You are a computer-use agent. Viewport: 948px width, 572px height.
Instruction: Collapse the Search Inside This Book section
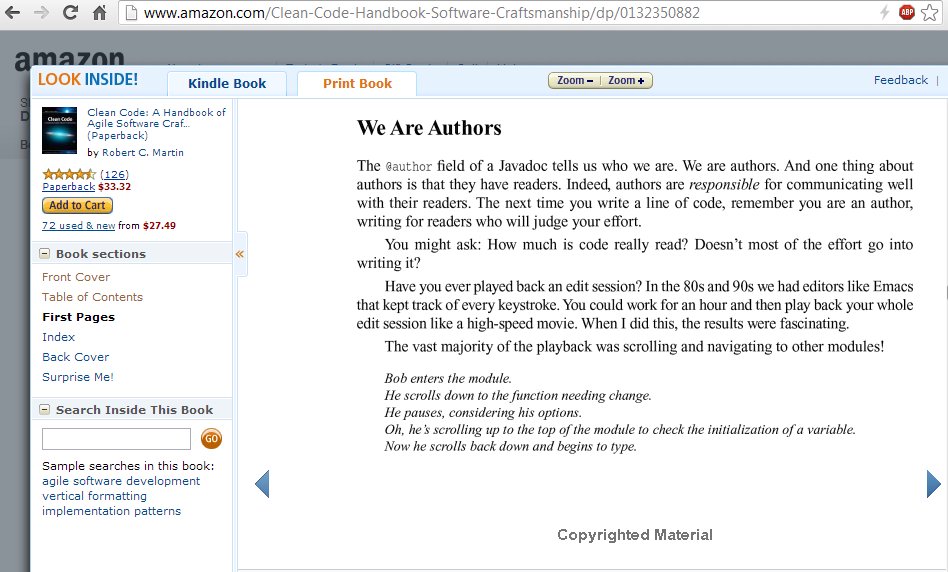point(45,409)
